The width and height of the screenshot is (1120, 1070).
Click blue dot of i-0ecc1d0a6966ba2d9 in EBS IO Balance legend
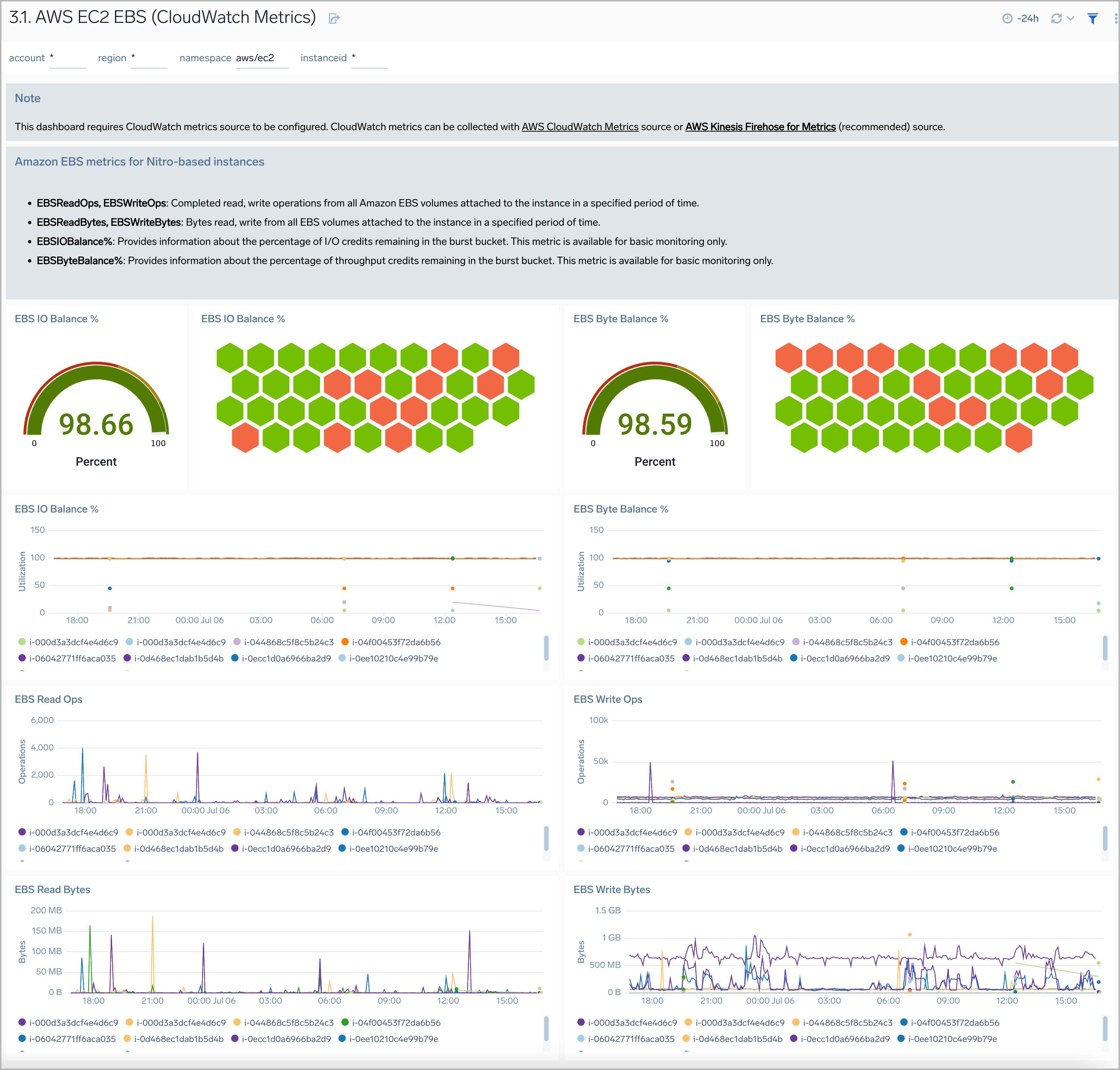click(234, 658)
